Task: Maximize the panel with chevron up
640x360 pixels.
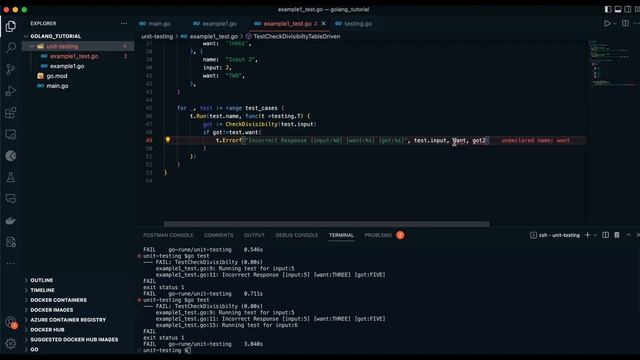Action: 629,235
